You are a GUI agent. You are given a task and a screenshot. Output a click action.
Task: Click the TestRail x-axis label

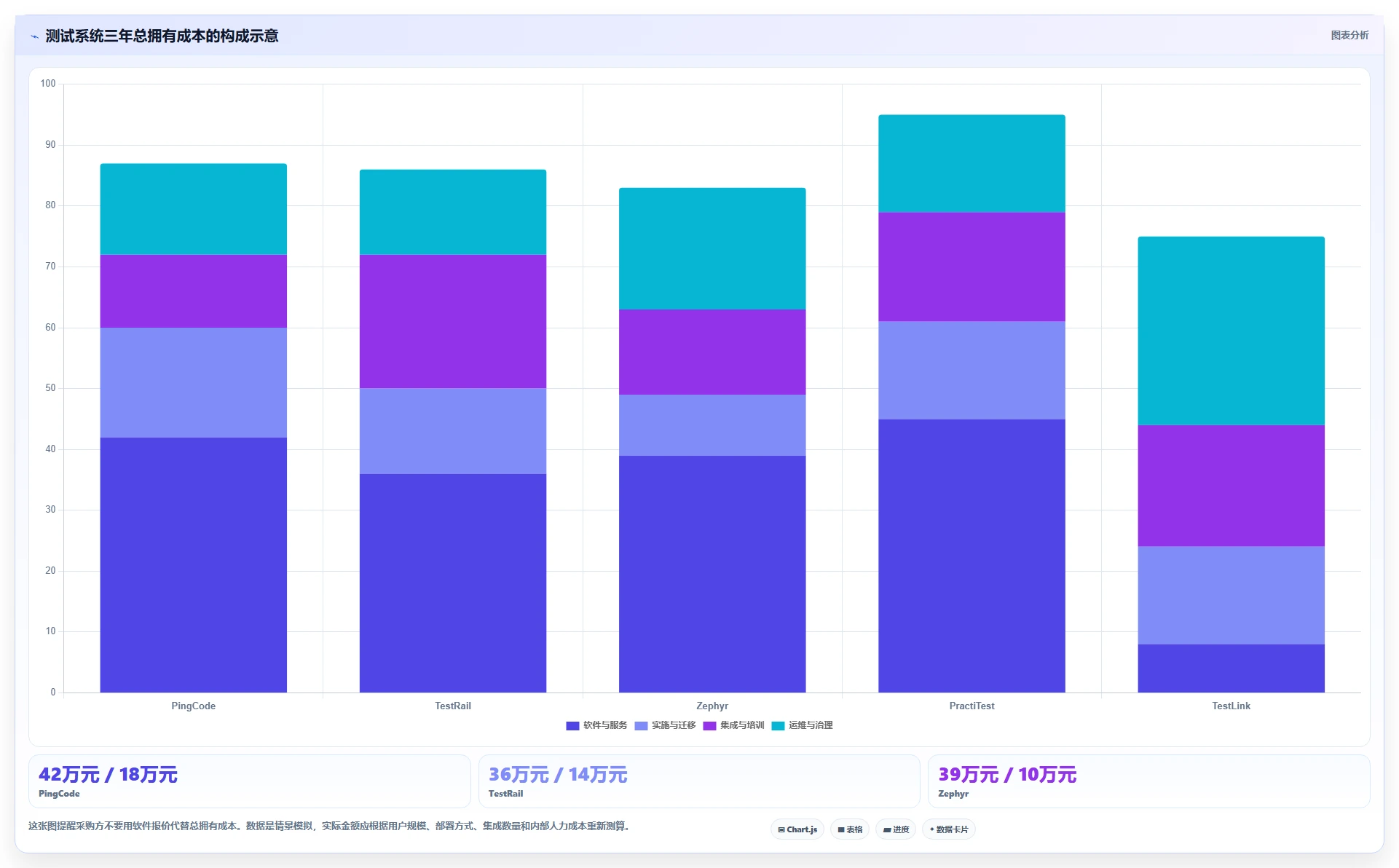tap(453, 706)
